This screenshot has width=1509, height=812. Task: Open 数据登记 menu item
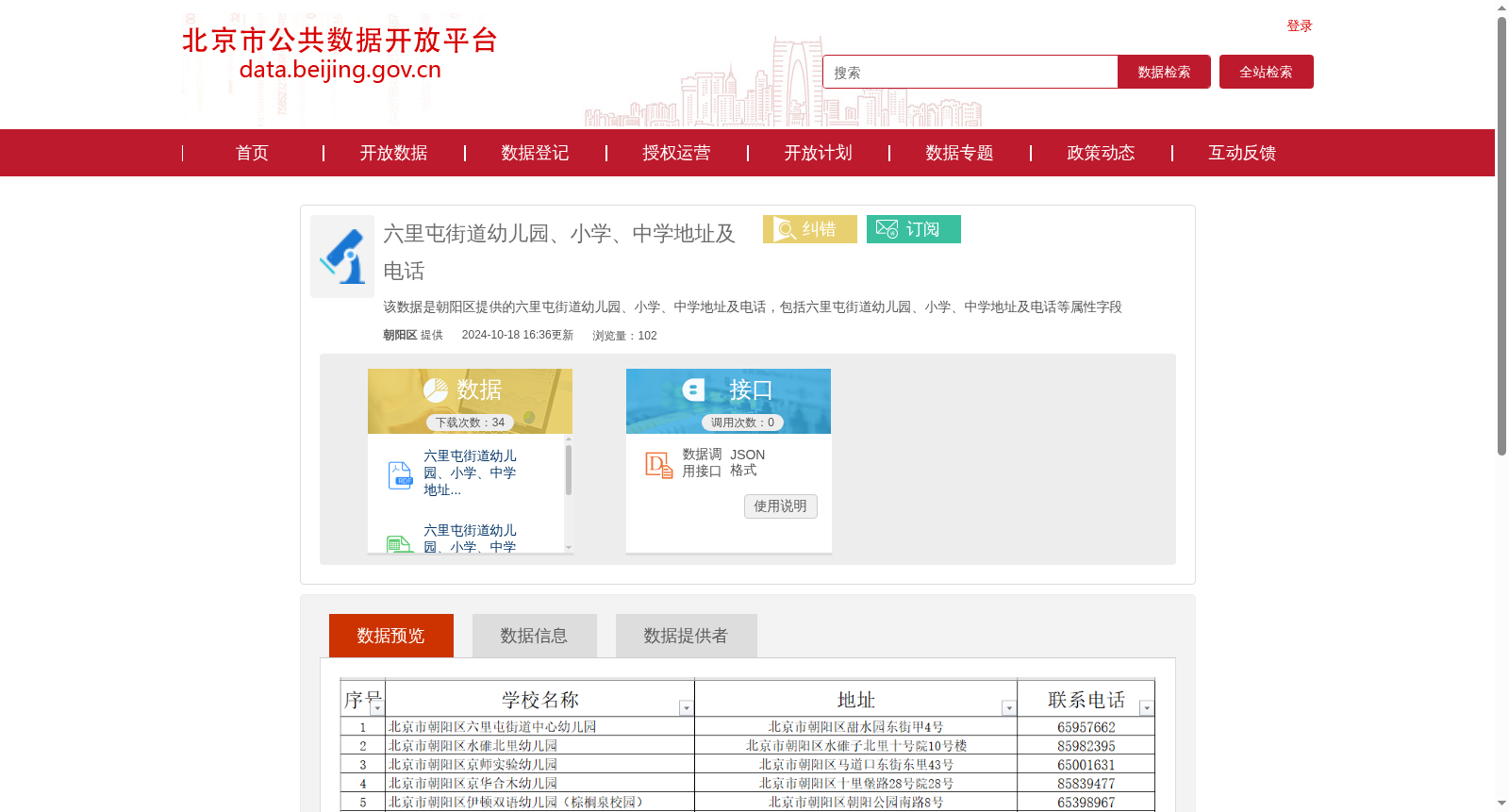click(535, 153)
